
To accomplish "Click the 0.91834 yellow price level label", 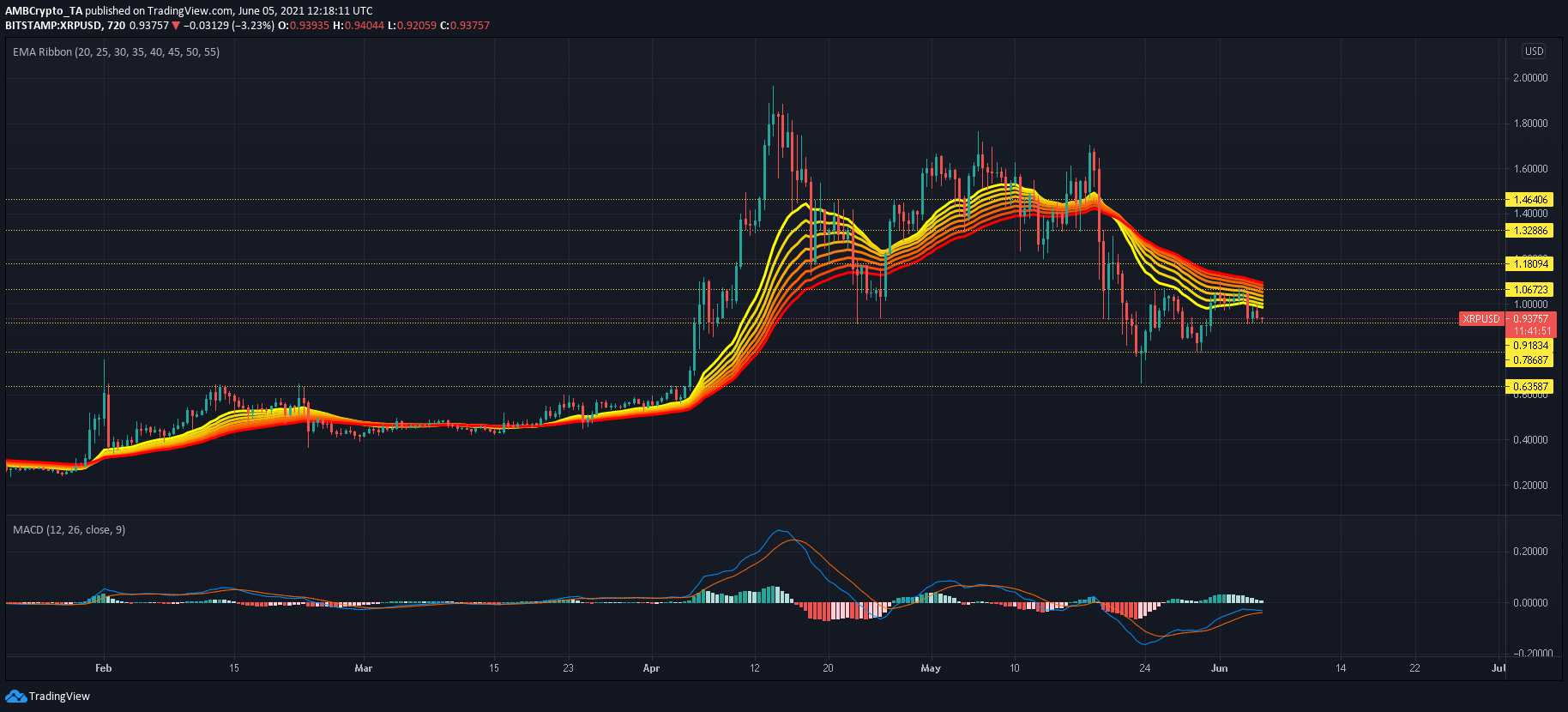I will tap(1530, 345).
